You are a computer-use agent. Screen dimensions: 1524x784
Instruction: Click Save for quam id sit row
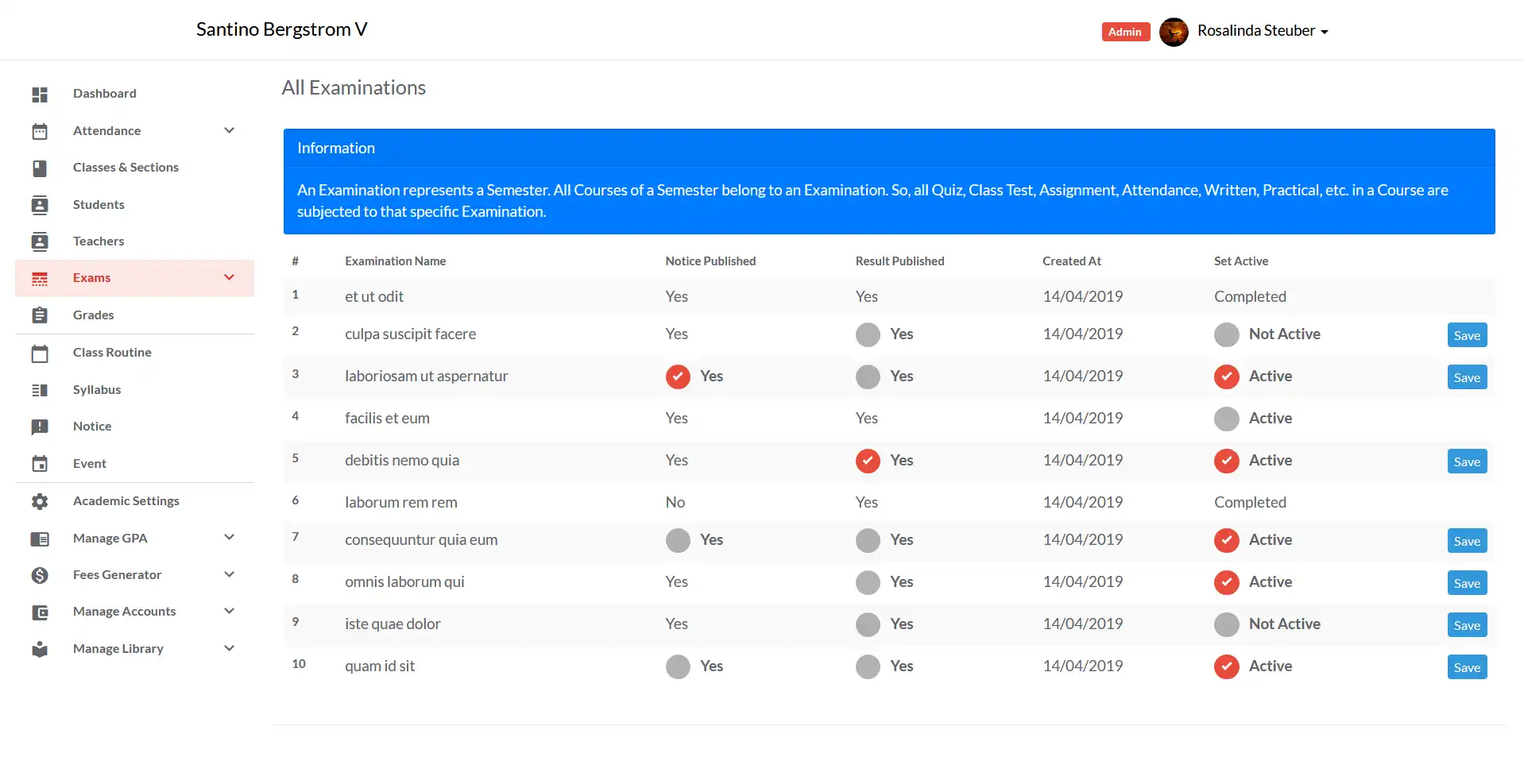click(1466, 667)
